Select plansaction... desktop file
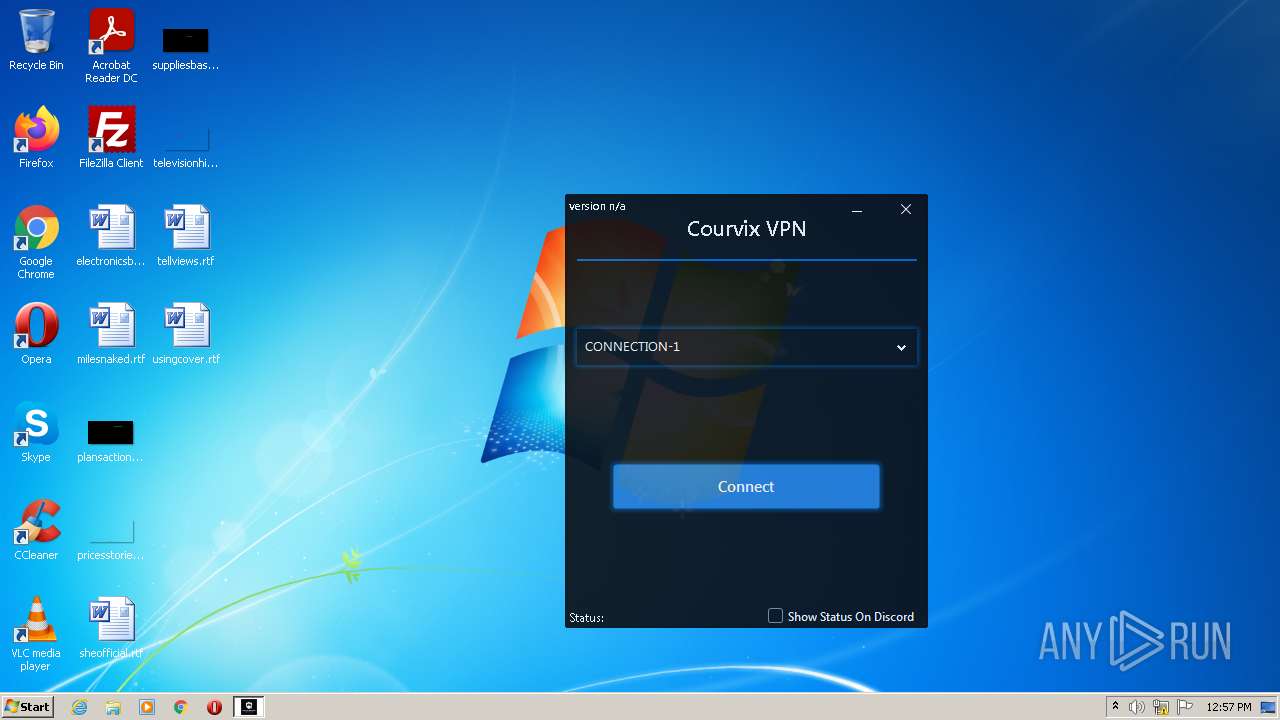Viewport: 1280px width, 720px height. [111, 440]
